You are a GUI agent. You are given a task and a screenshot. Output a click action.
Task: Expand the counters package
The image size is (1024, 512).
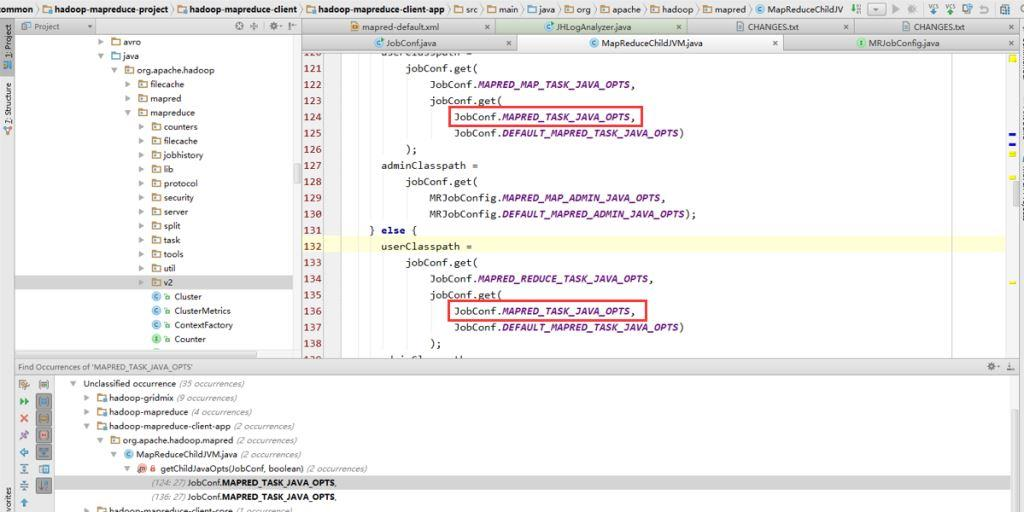[x=142, y=127]
